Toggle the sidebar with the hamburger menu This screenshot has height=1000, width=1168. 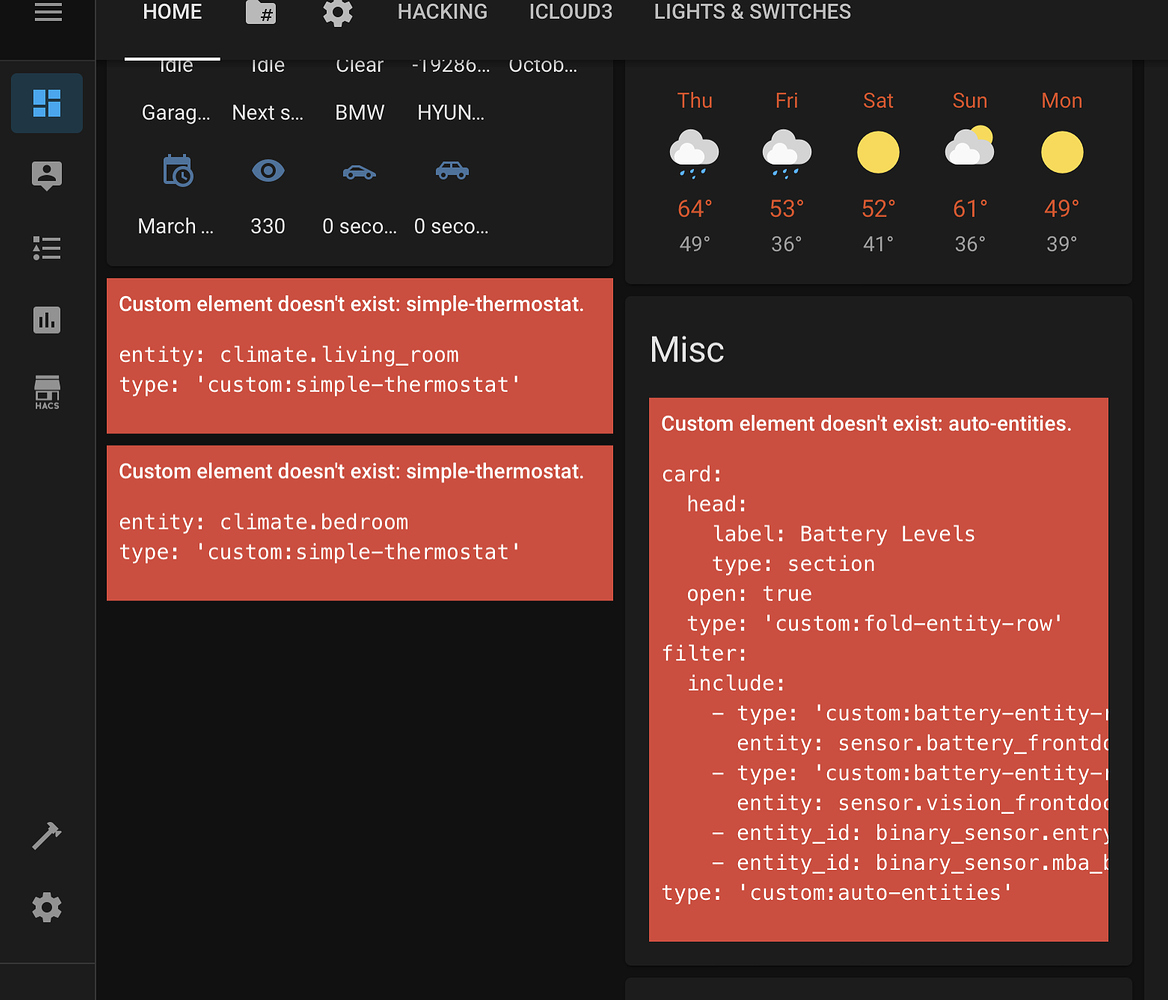click(x=46, y=12)
